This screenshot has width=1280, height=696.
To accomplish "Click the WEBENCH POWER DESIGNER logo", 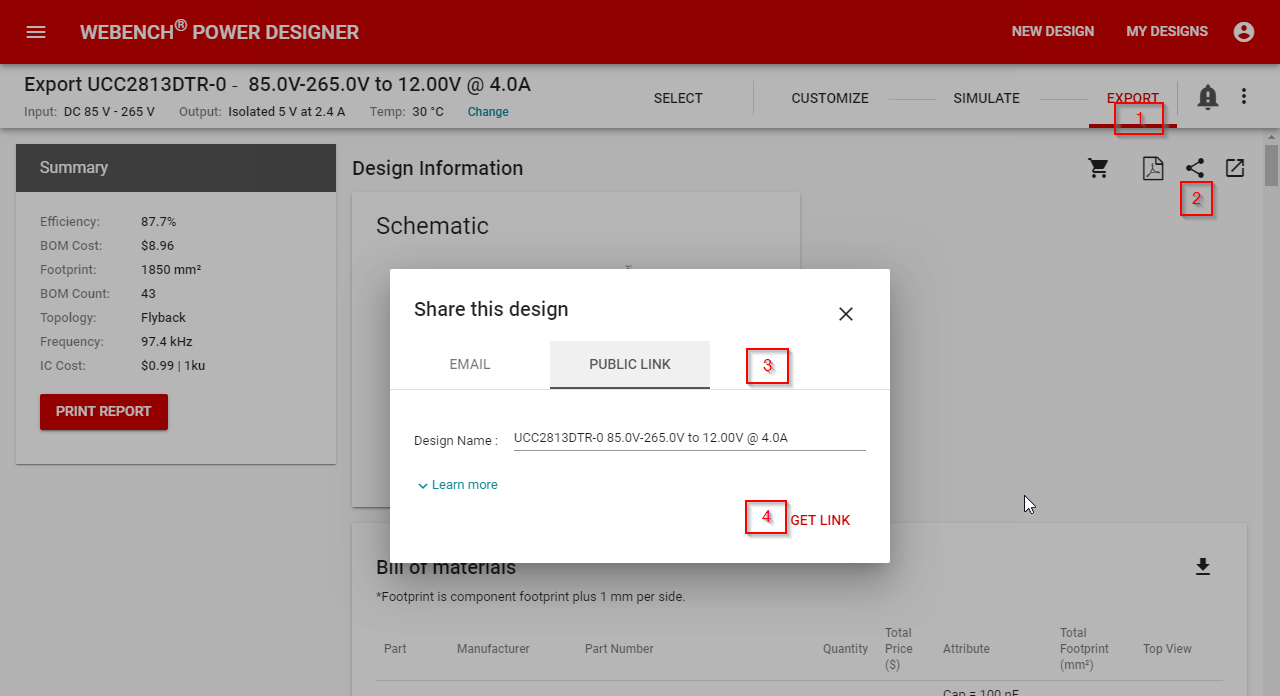I will (x=219, y=31).
